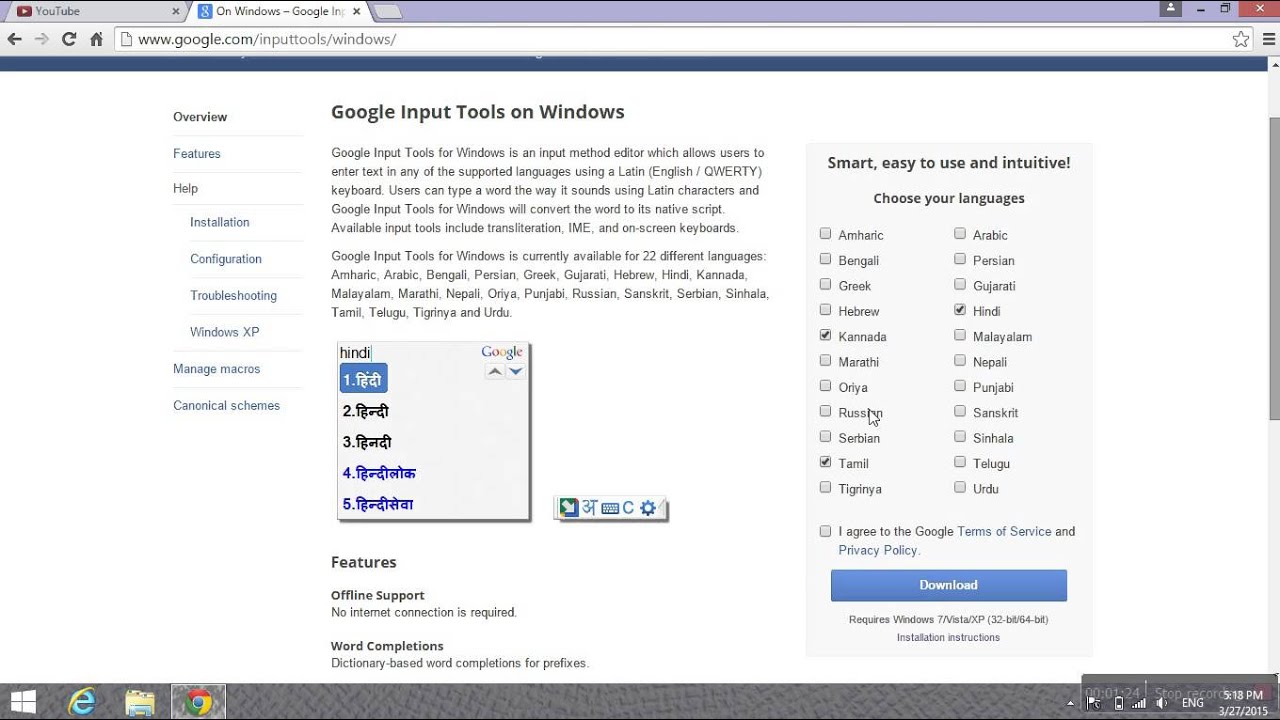Image resolution: width=1280 pixels, height=720 pixels.
Task: Go to the browser Home page
Action: 96,39
